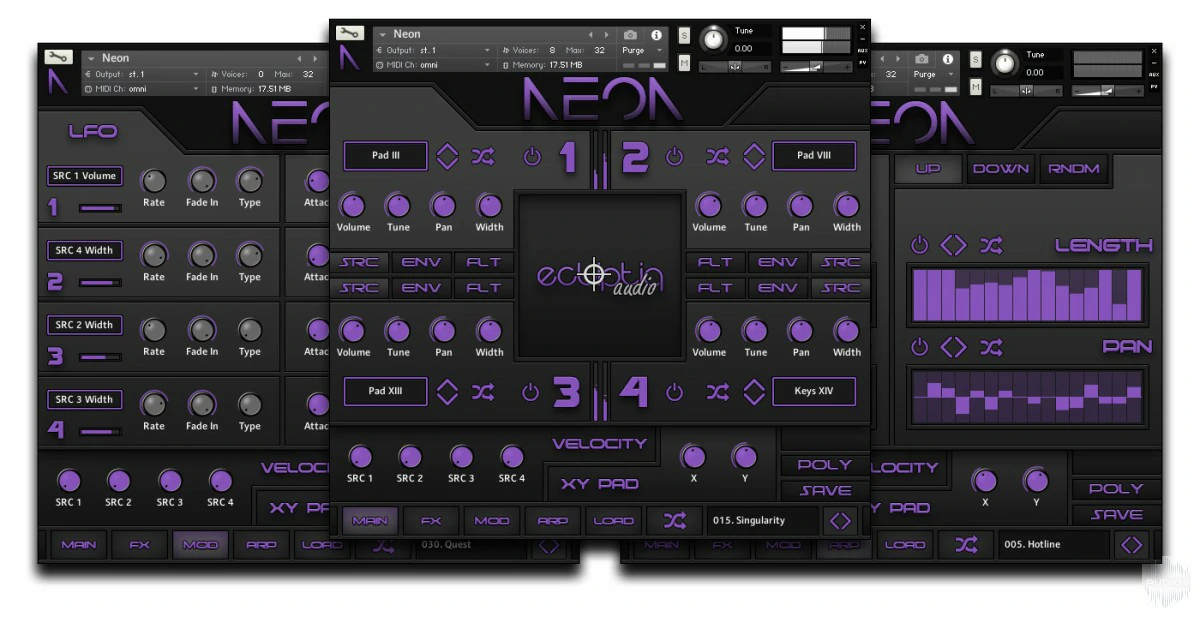1200x617 pixels.
Task: Randomize source 4 with its shuffle icon
Action: coord(718,392)
